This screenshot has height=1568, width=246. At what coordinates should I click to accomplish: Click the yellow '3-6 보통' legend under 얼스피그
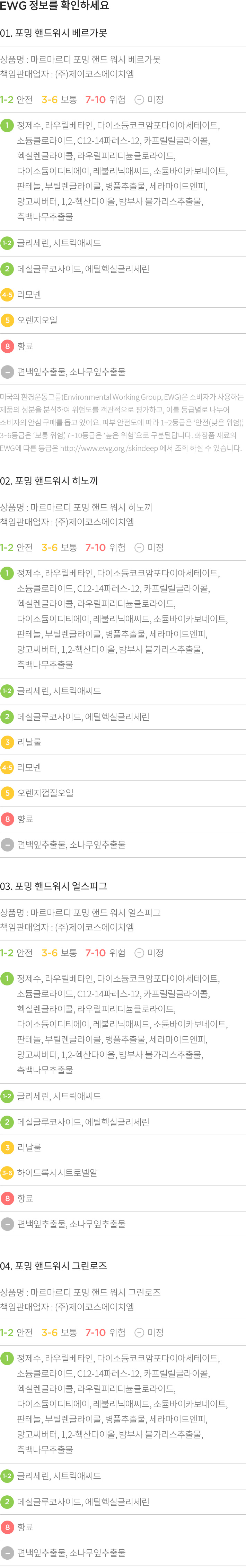(x=59, y=953)
